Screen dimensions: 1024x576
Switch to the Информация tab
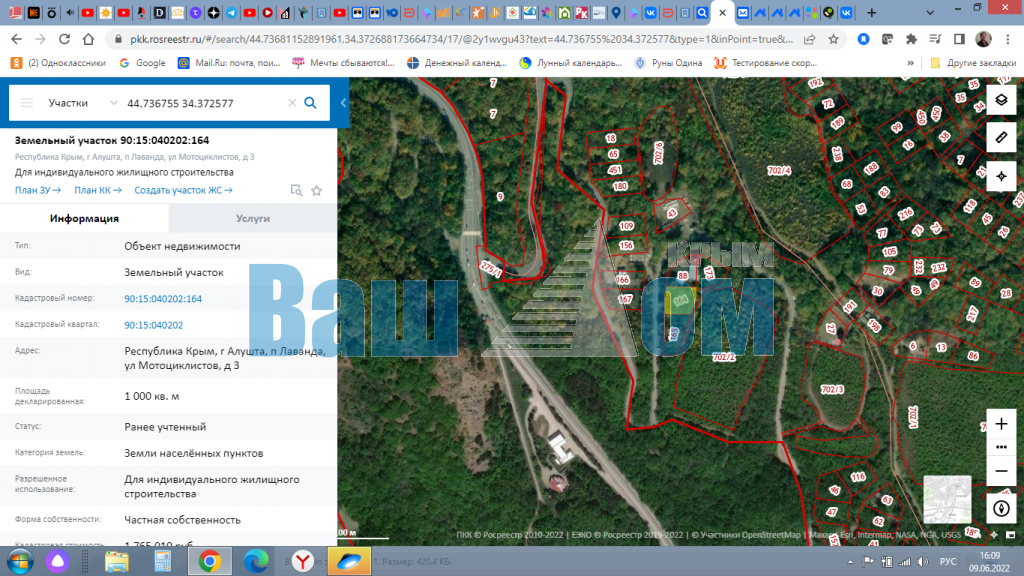pos(84,218)
